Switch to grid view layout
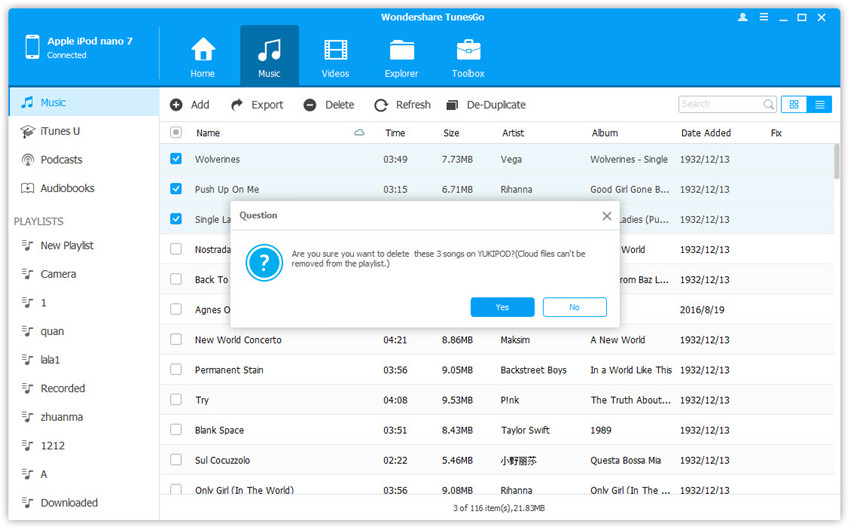850x529 pixels. 794,104
